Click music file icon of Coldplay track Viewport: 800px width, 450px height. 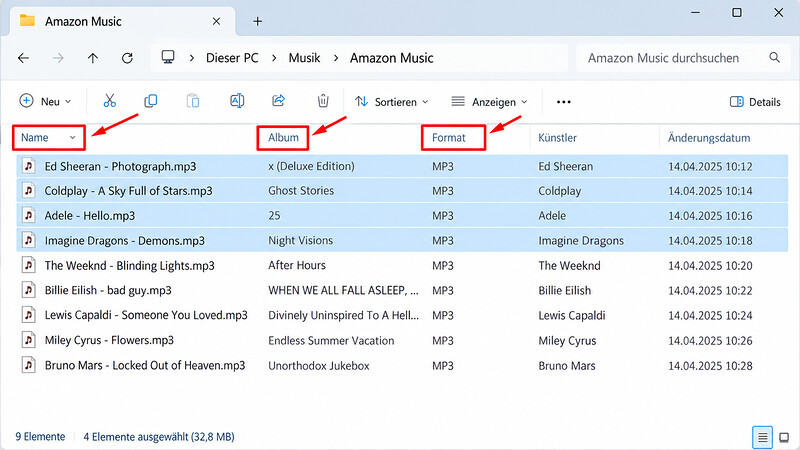[x=29, y=190]
